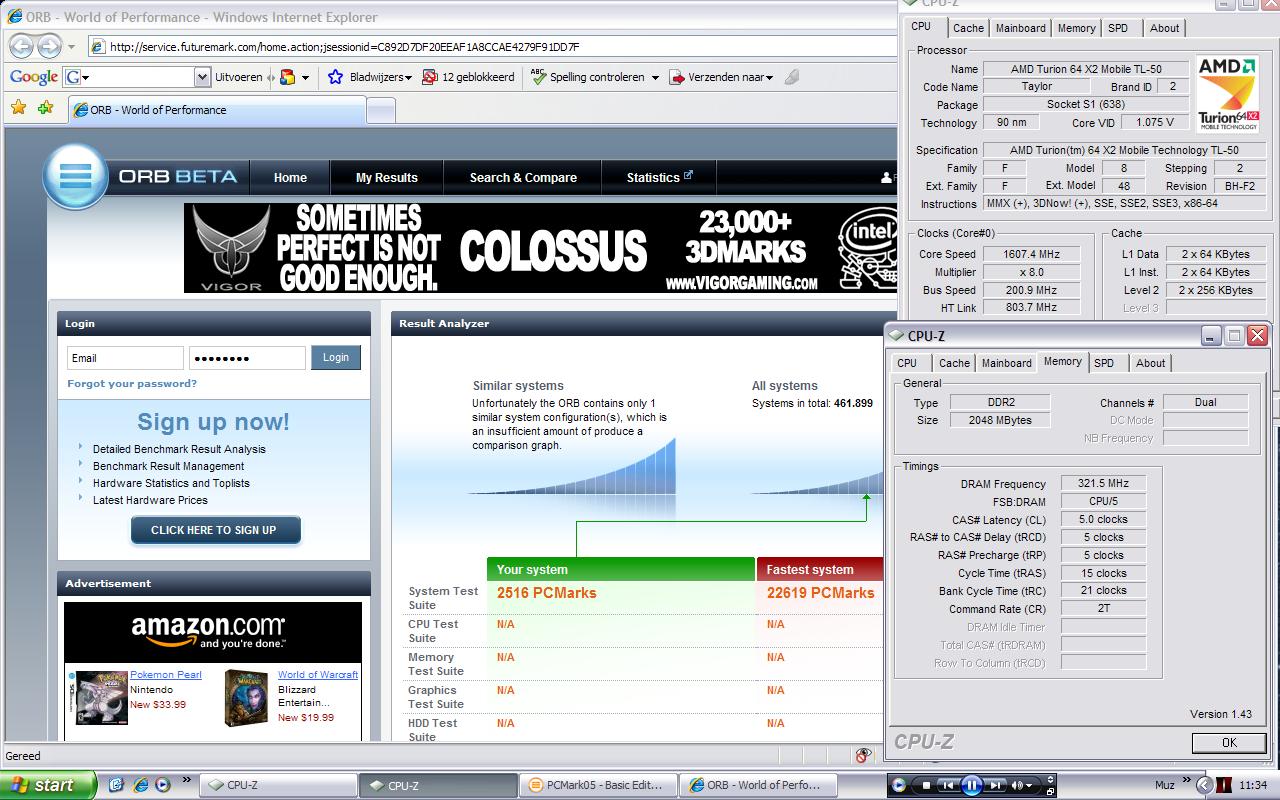
Task: Click the volume icon on Media Player toolbar
Action: [1019, 786]
